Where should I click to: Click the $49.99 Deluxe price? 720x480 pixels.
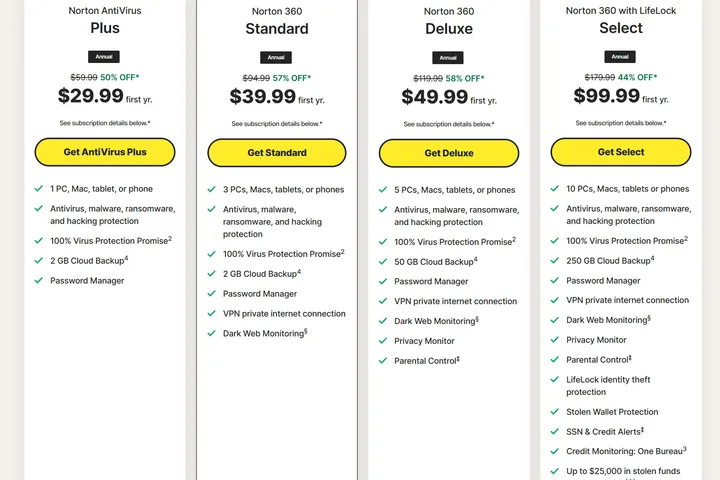435,97
